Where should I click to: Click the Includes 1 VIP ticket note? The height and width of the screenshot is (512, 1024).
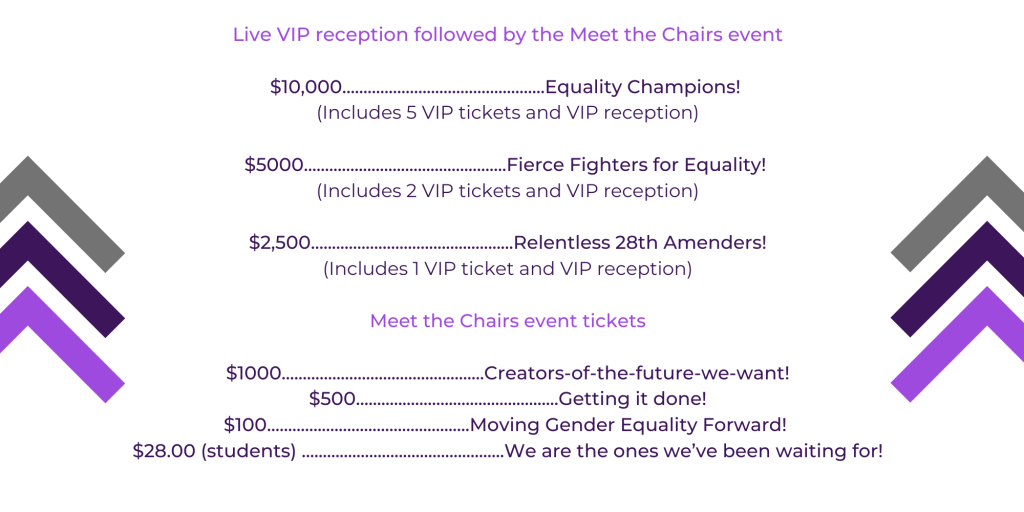[507, 269]
